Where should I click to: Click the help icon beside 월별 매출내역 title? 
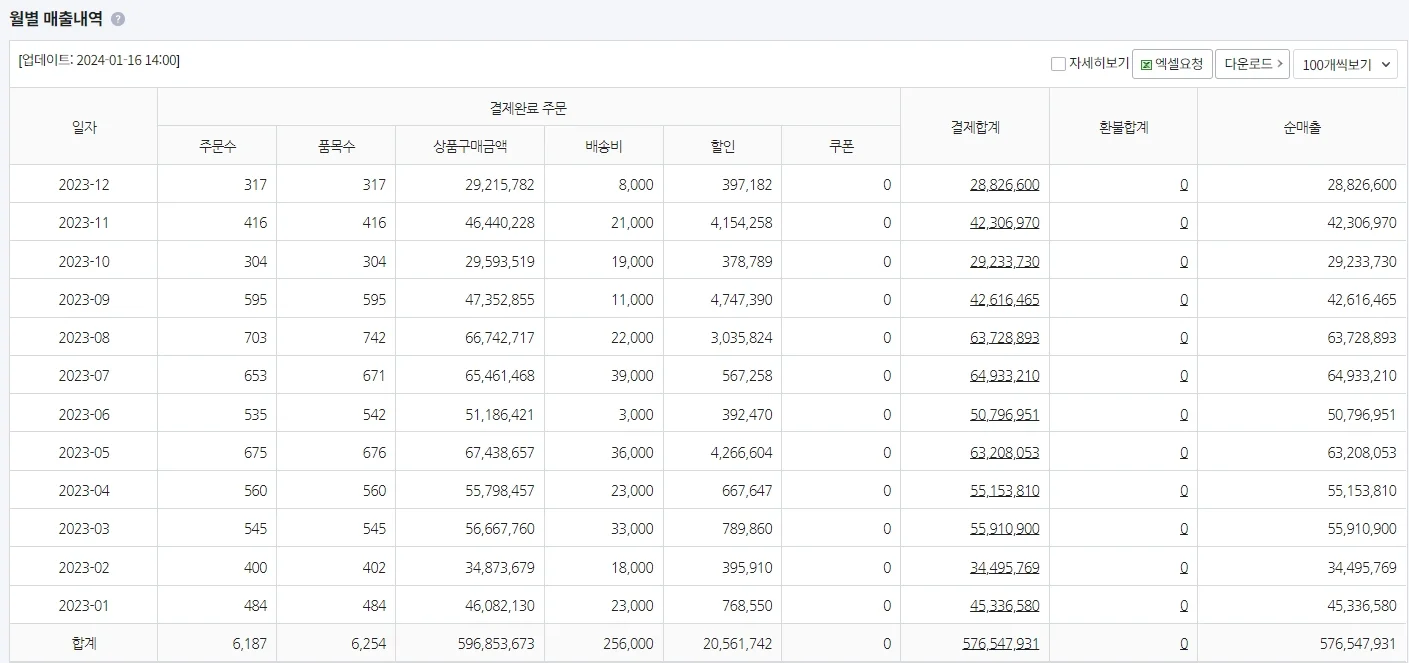117,18
